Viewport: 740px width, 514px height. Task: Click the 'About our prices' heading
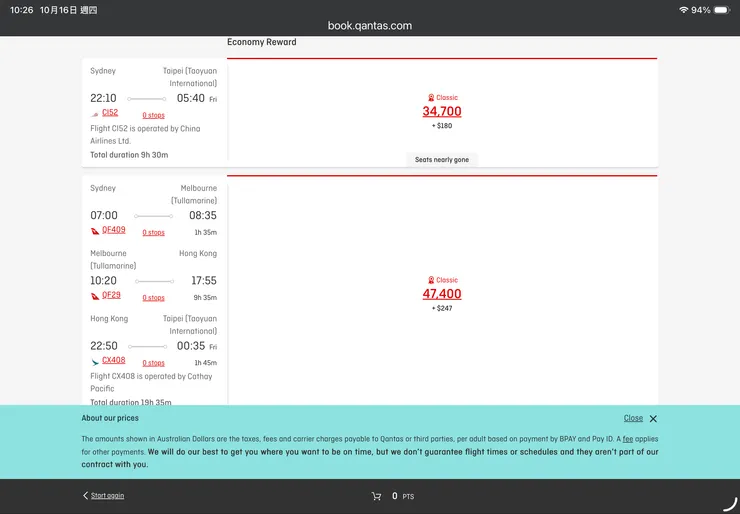point(110,418)
